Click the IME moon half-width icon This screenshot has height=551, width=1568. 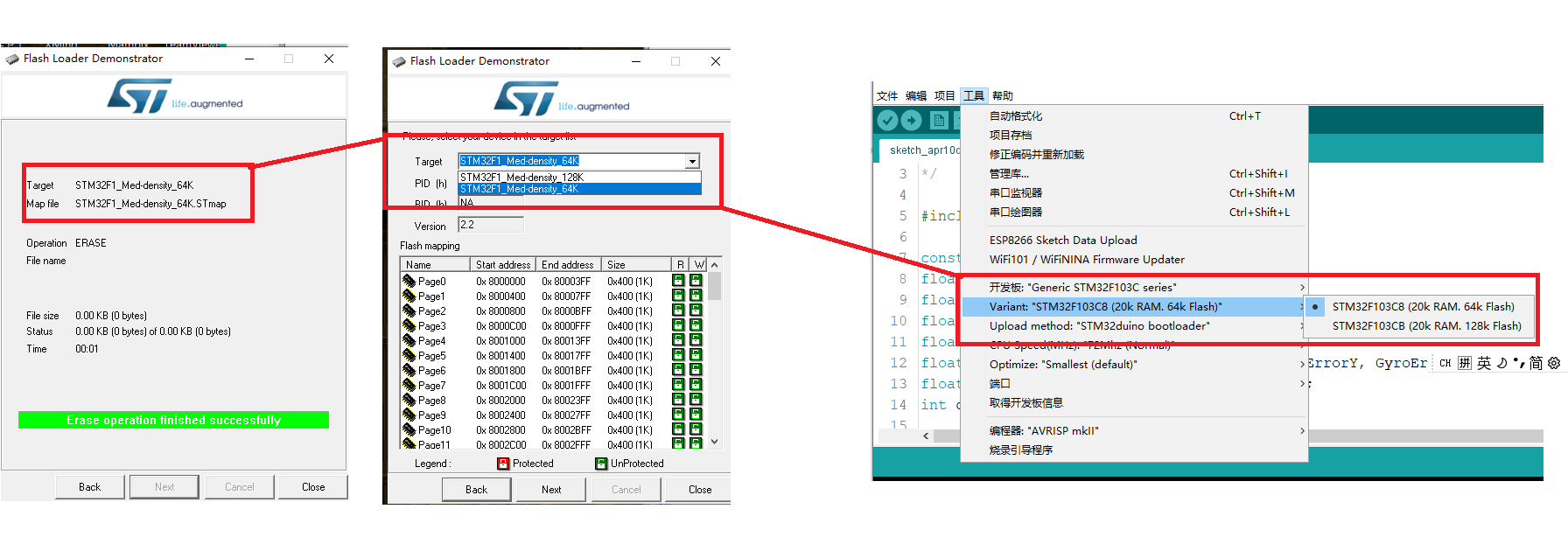point(1502,363)
